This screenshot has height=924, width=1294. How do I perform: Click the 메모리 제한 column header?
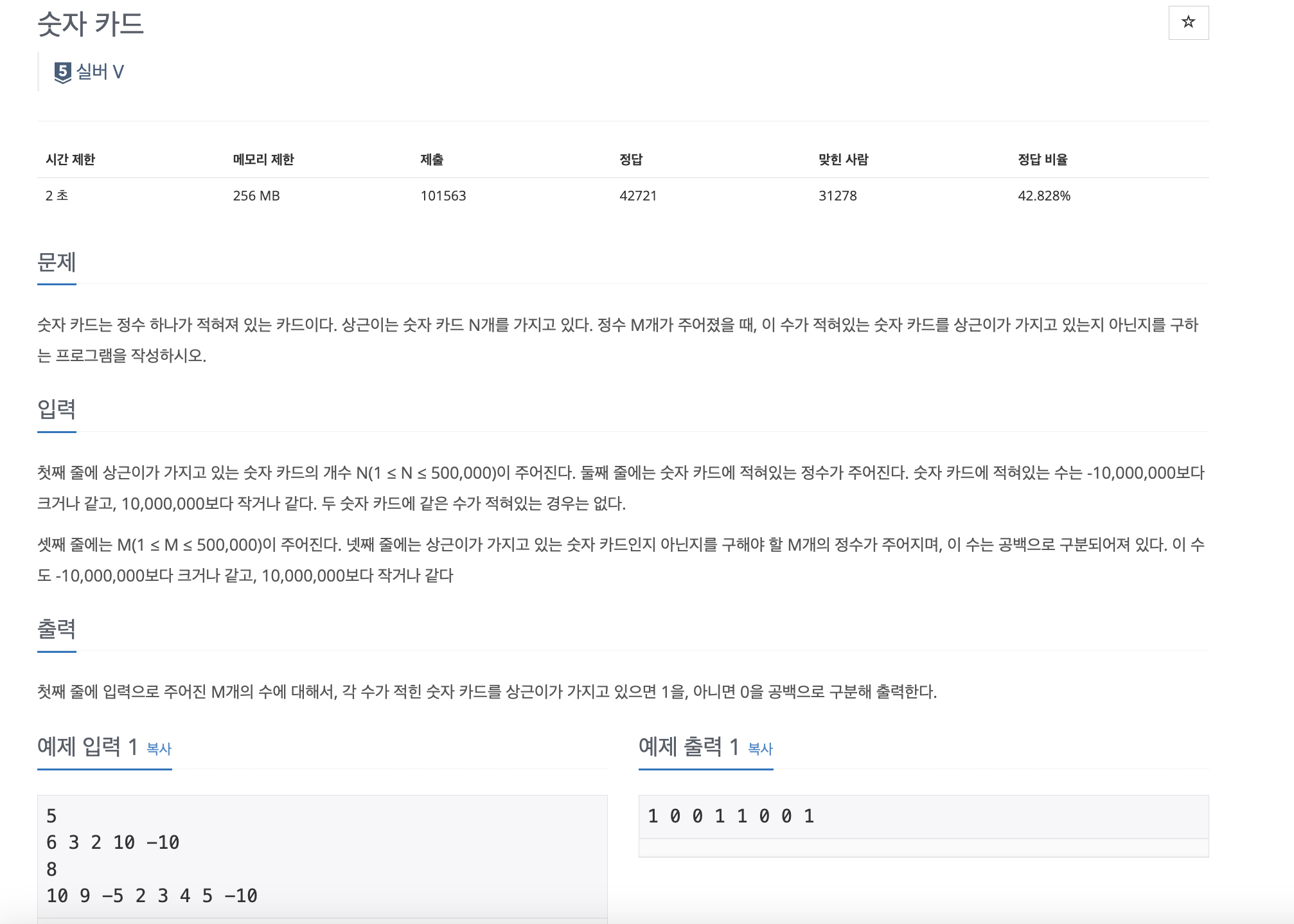tap(263, 159)
